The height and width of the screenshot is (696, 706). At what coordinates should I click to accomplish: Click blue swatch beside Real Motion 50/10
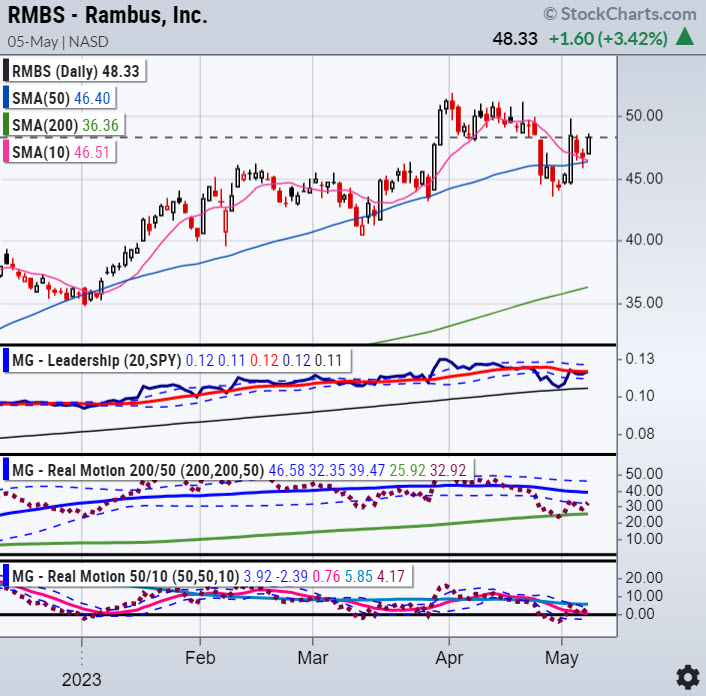coord(7,576)
